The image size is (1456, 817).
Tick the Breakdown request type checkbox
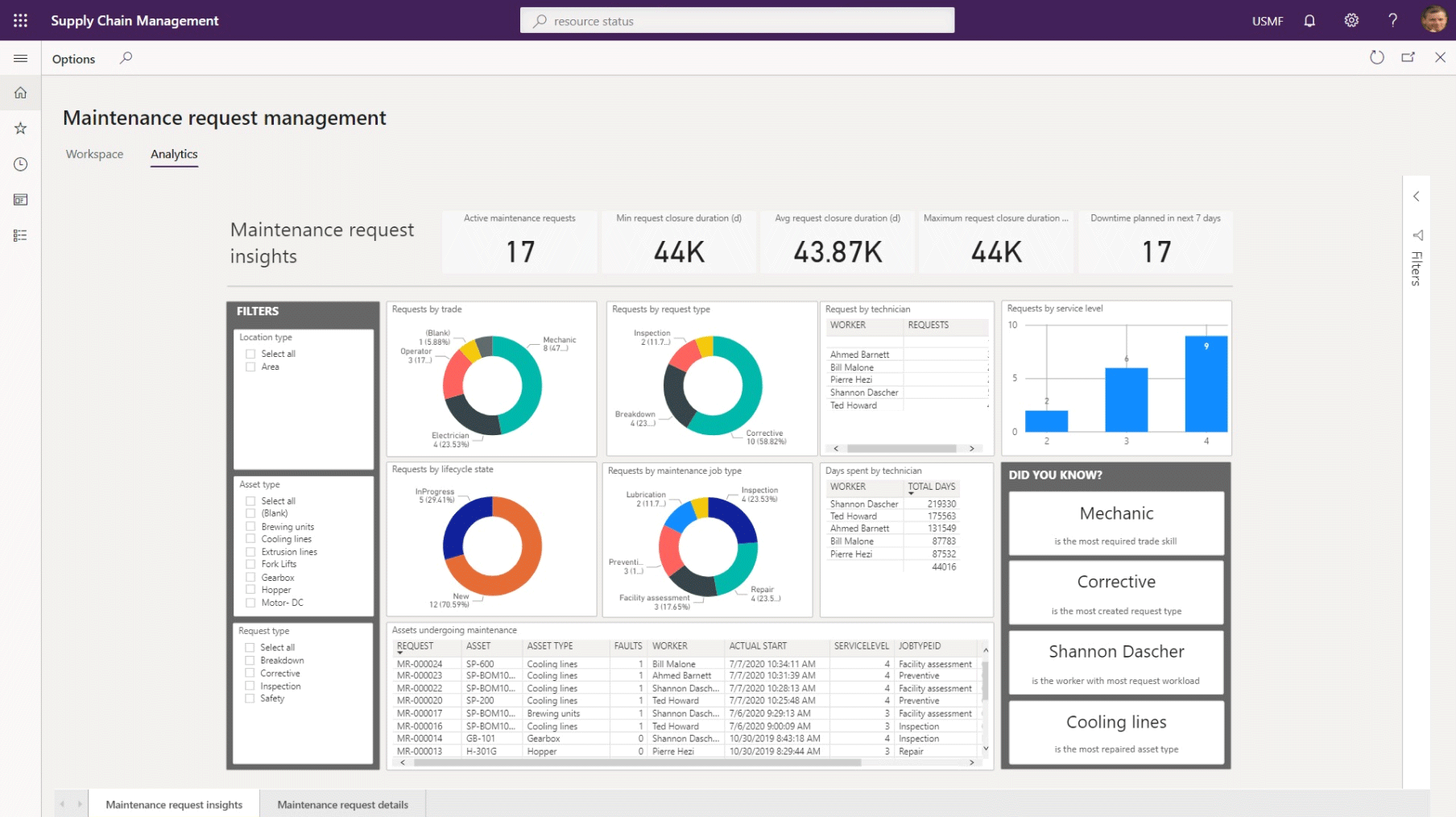click(x=250, y=661)
